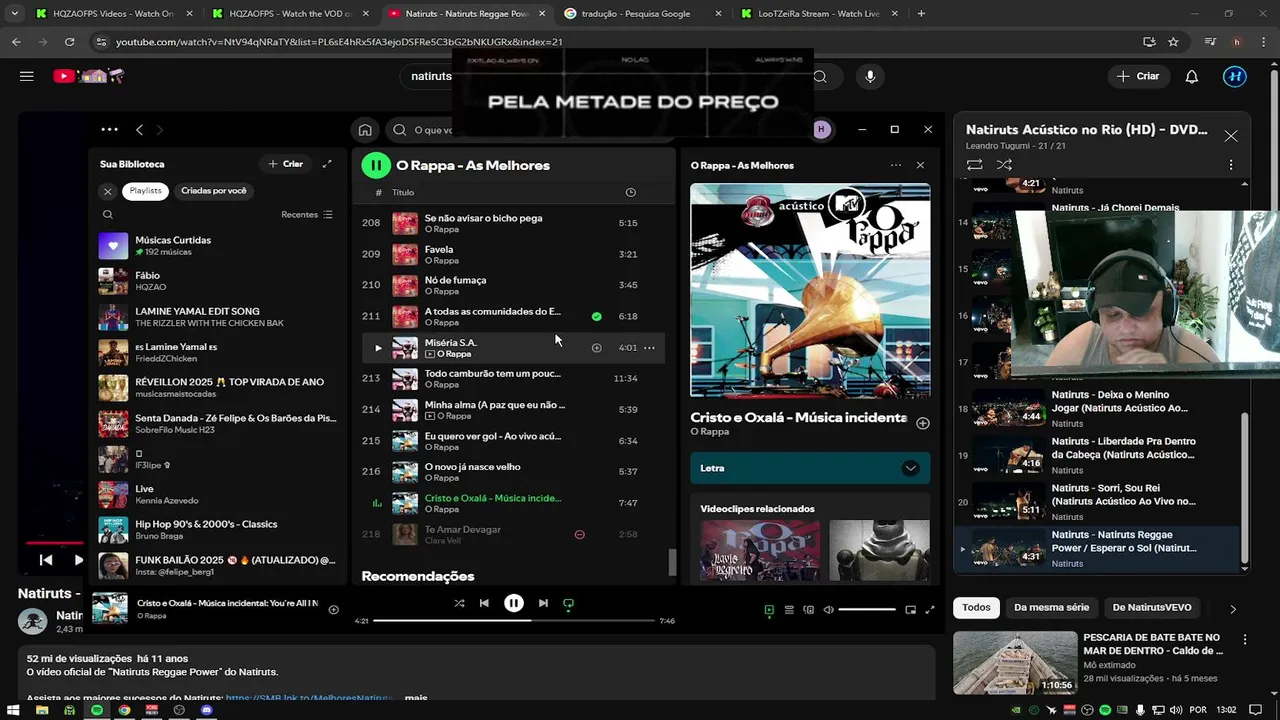Skip to the next track in Spotify
The image size is (1280, 720).
[x=543, y=603]
